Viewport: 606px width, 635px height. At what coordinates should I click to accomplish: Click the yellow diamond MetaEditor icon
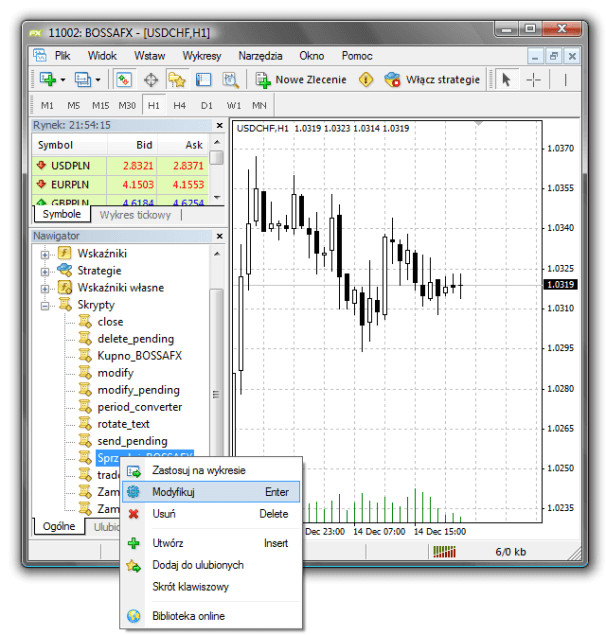point(366,79)
